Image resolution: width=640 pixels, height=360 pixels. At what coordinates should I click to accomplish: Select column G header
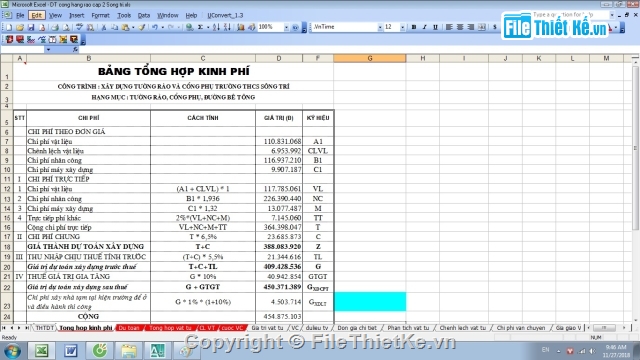370,58
